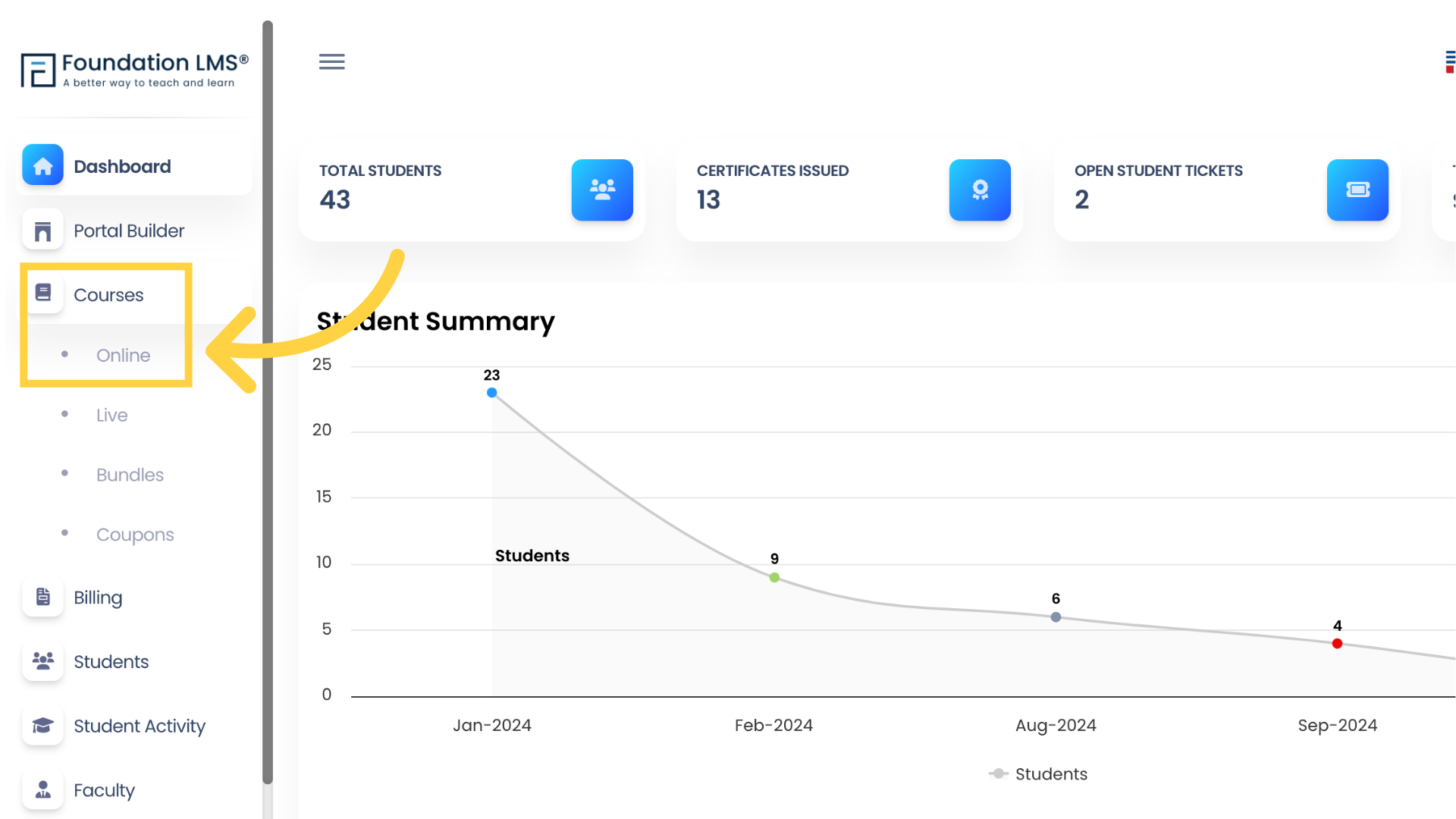Open Student Activity icon

[x=43, y=725]
